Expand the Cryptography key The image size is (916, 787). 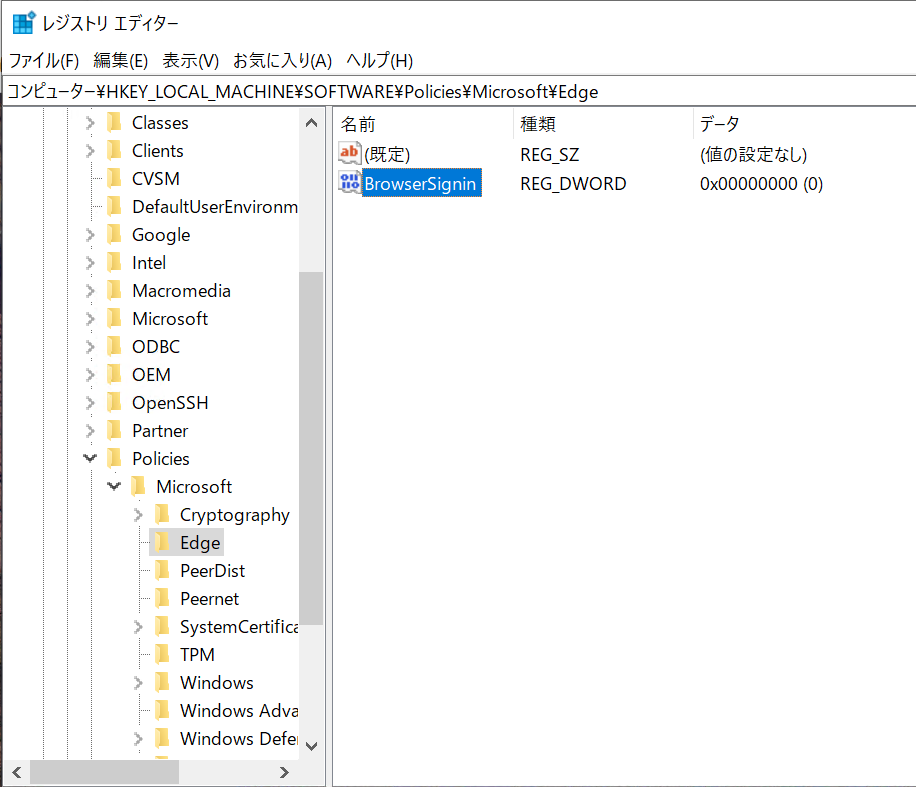(138, 515)
